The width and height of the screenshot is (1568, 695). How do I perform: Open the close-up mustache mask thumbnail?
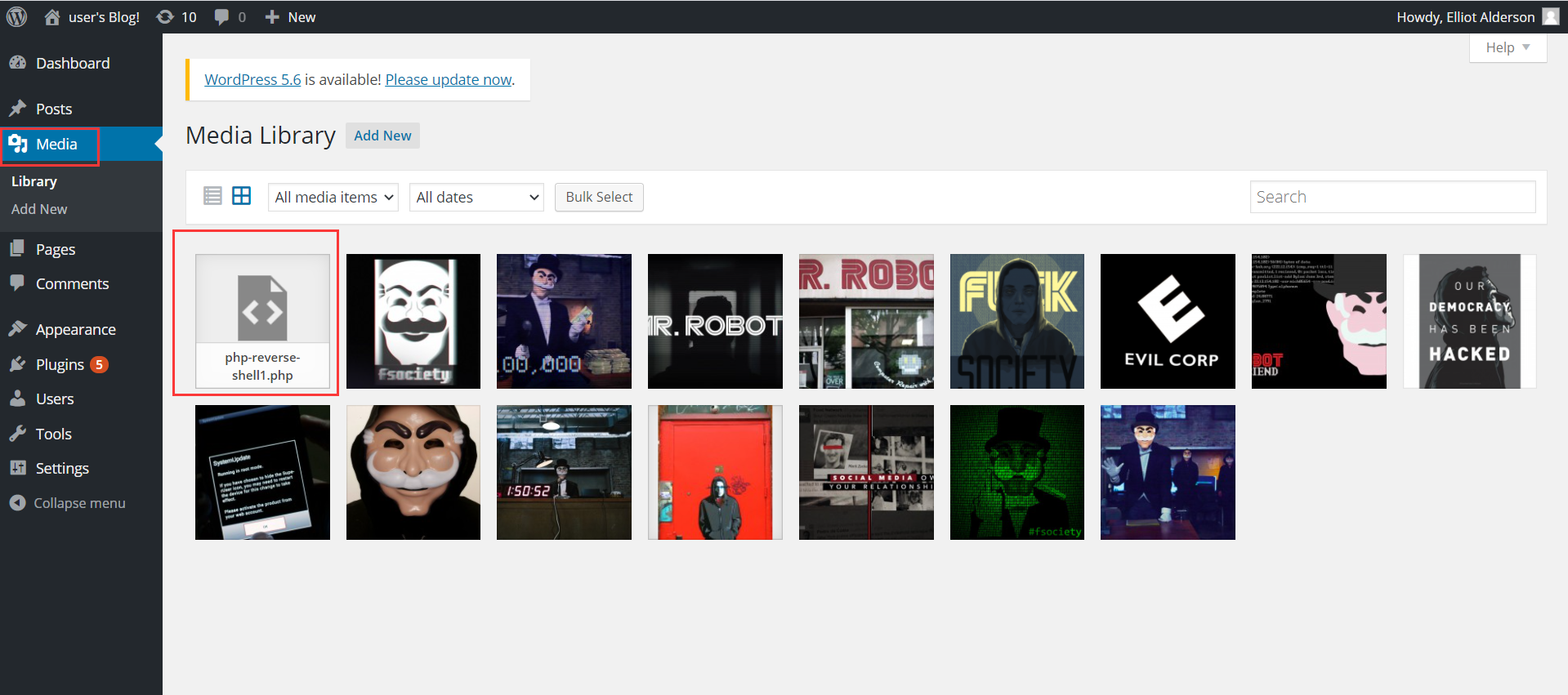pyautogui.click(x=413, y=472)
